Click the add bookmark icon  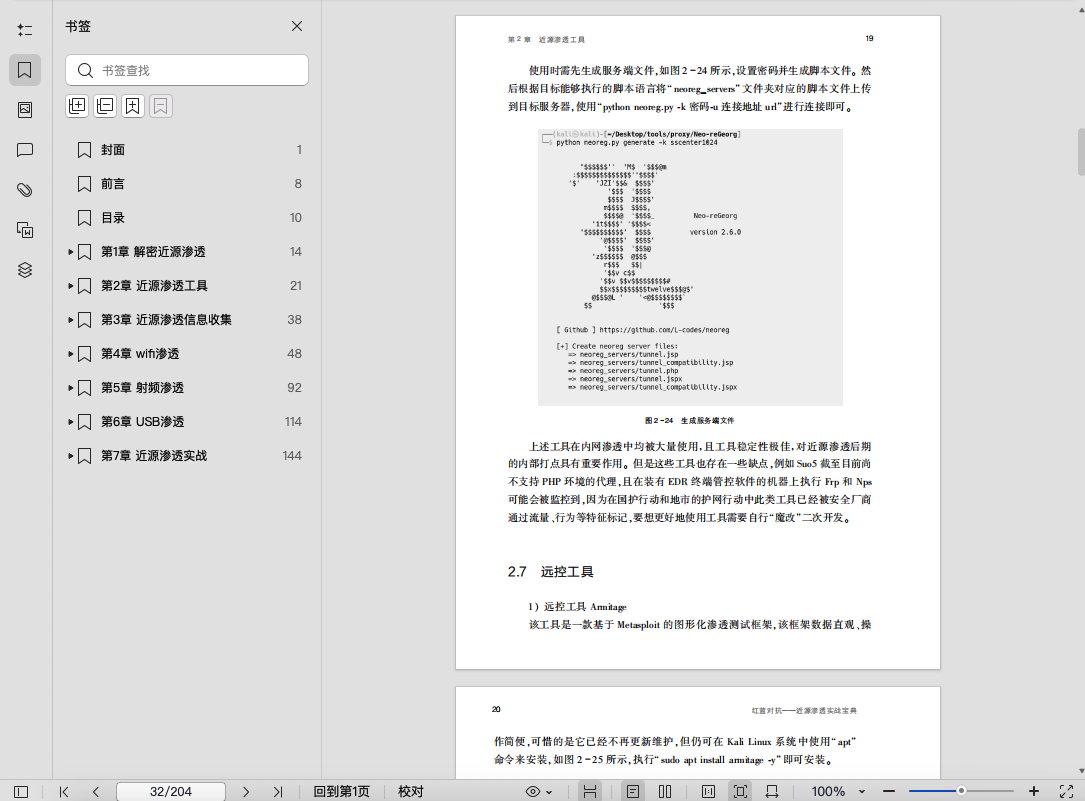pos(133,106)
